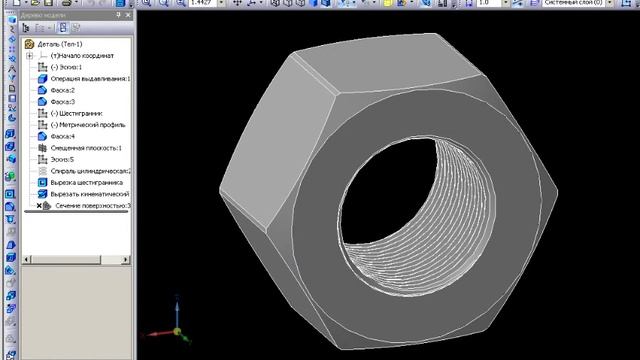This screenshot has height=360, width=640.
Task: Click the crescent-shaped icon in side toolbar
Action: (x=11, y=118)
